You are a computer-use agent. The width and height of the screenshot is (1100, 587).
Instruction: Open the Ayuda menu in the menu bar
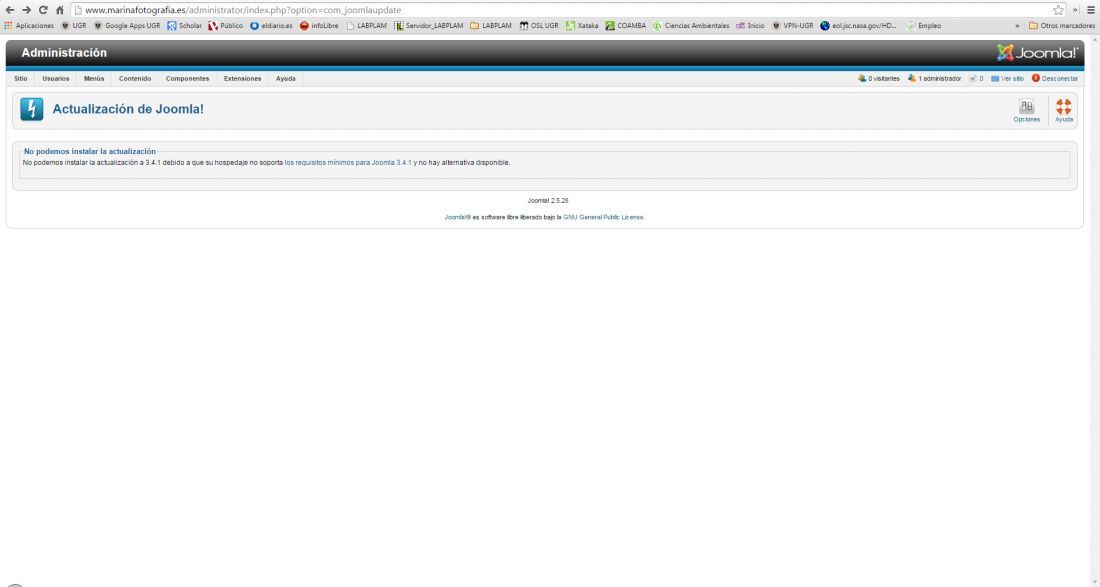[286, 79]
